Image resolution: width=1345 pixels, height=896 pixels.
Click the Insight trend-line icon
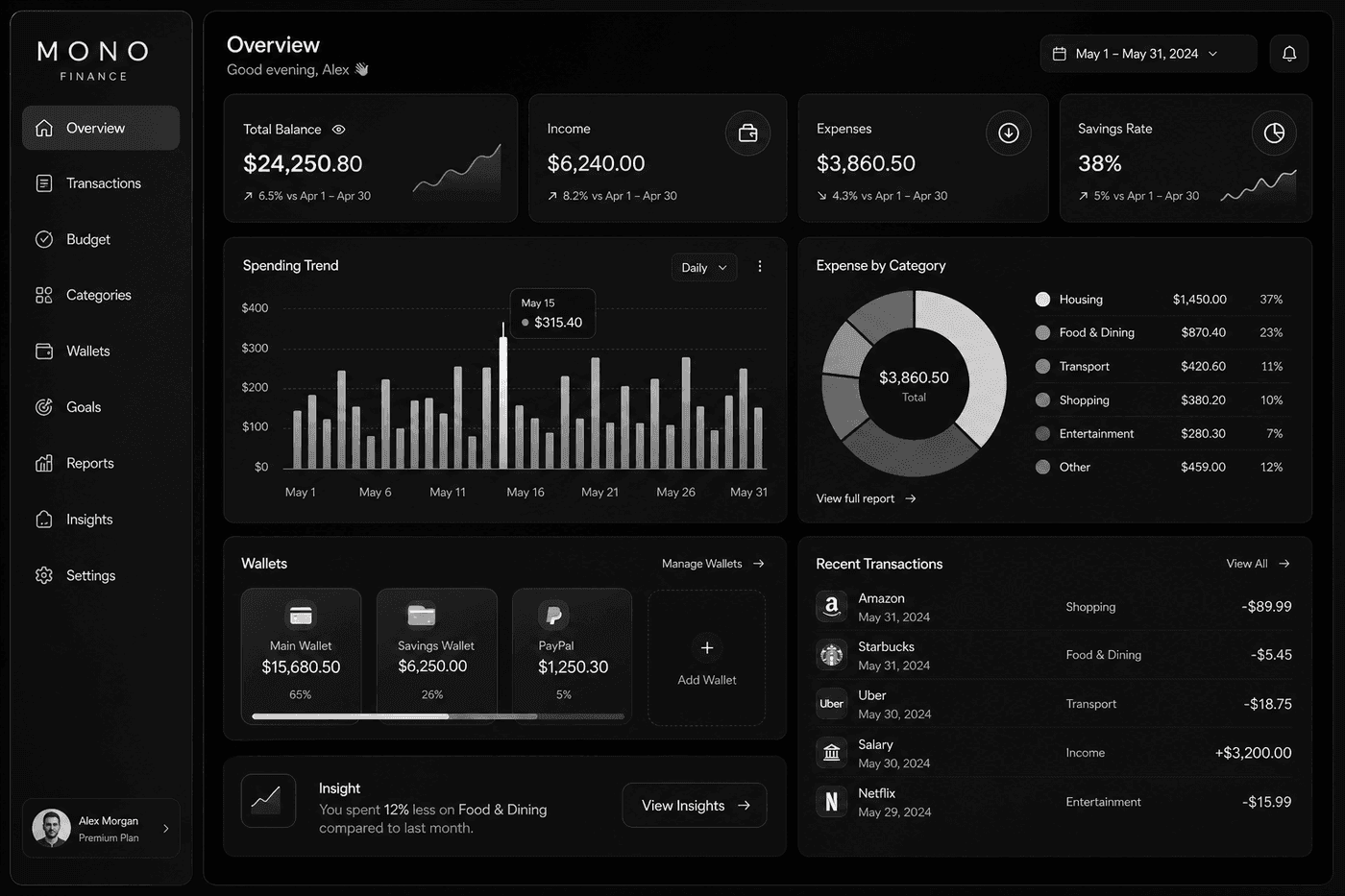point(267,800)
